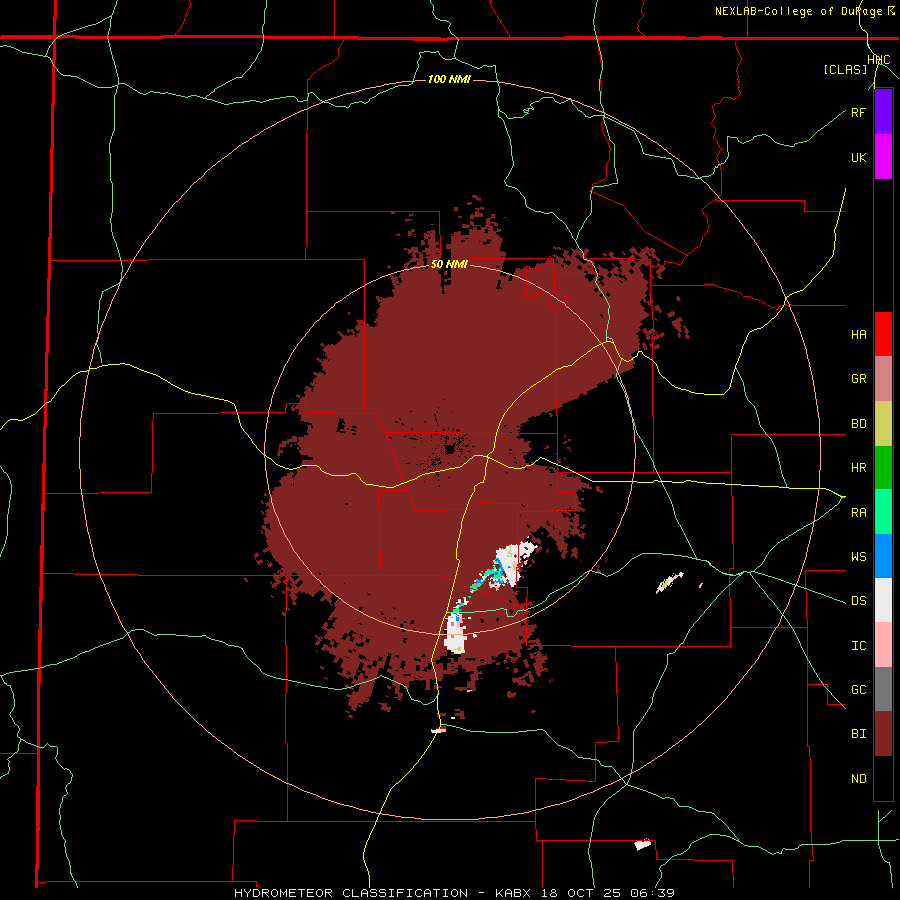Click the "BI" legend label
The height and width of the screenshot is (900, 900).
click(x=858, y=734)
